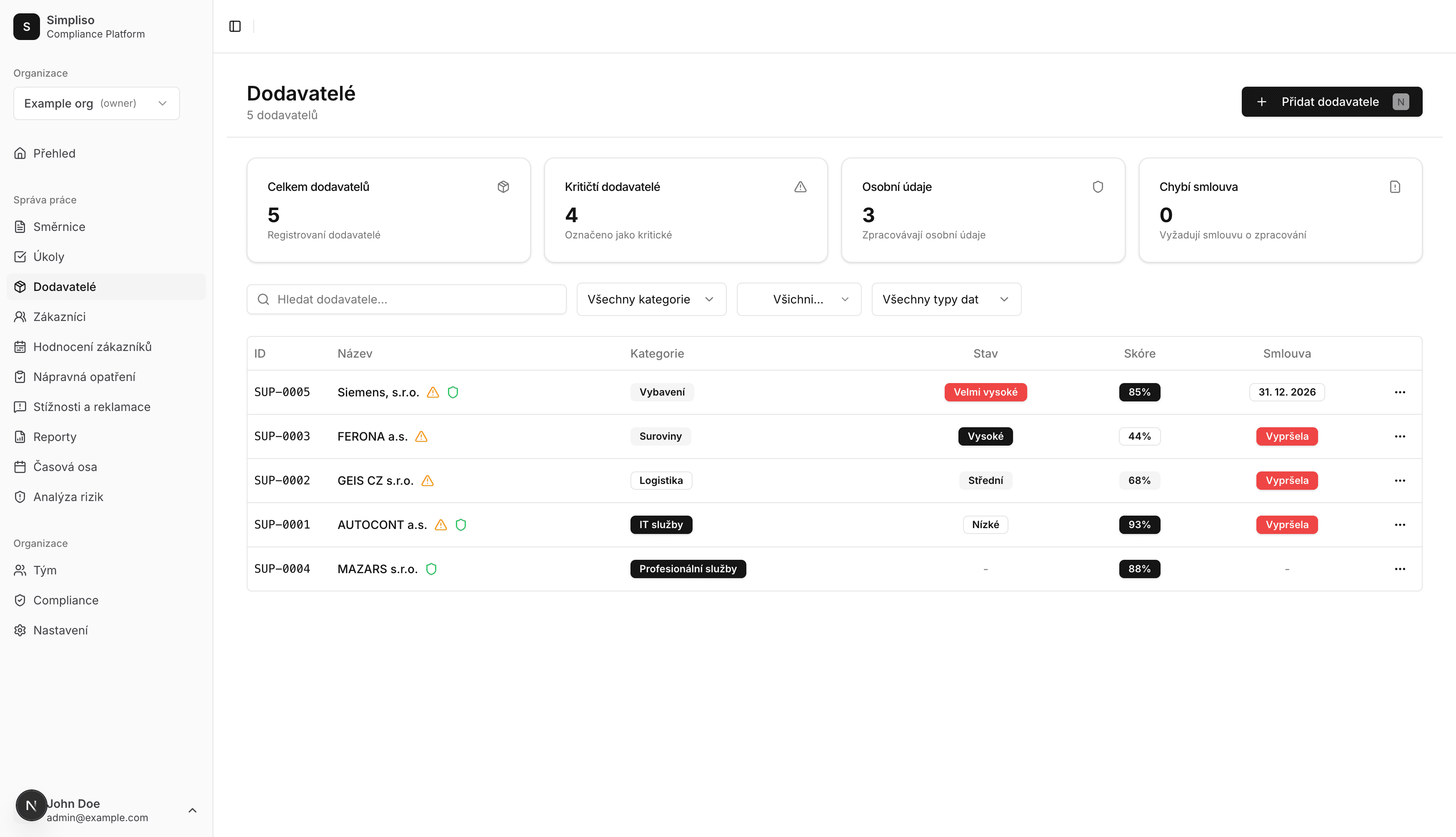Click the Přidat dodavatele button

pos(1331,102)
